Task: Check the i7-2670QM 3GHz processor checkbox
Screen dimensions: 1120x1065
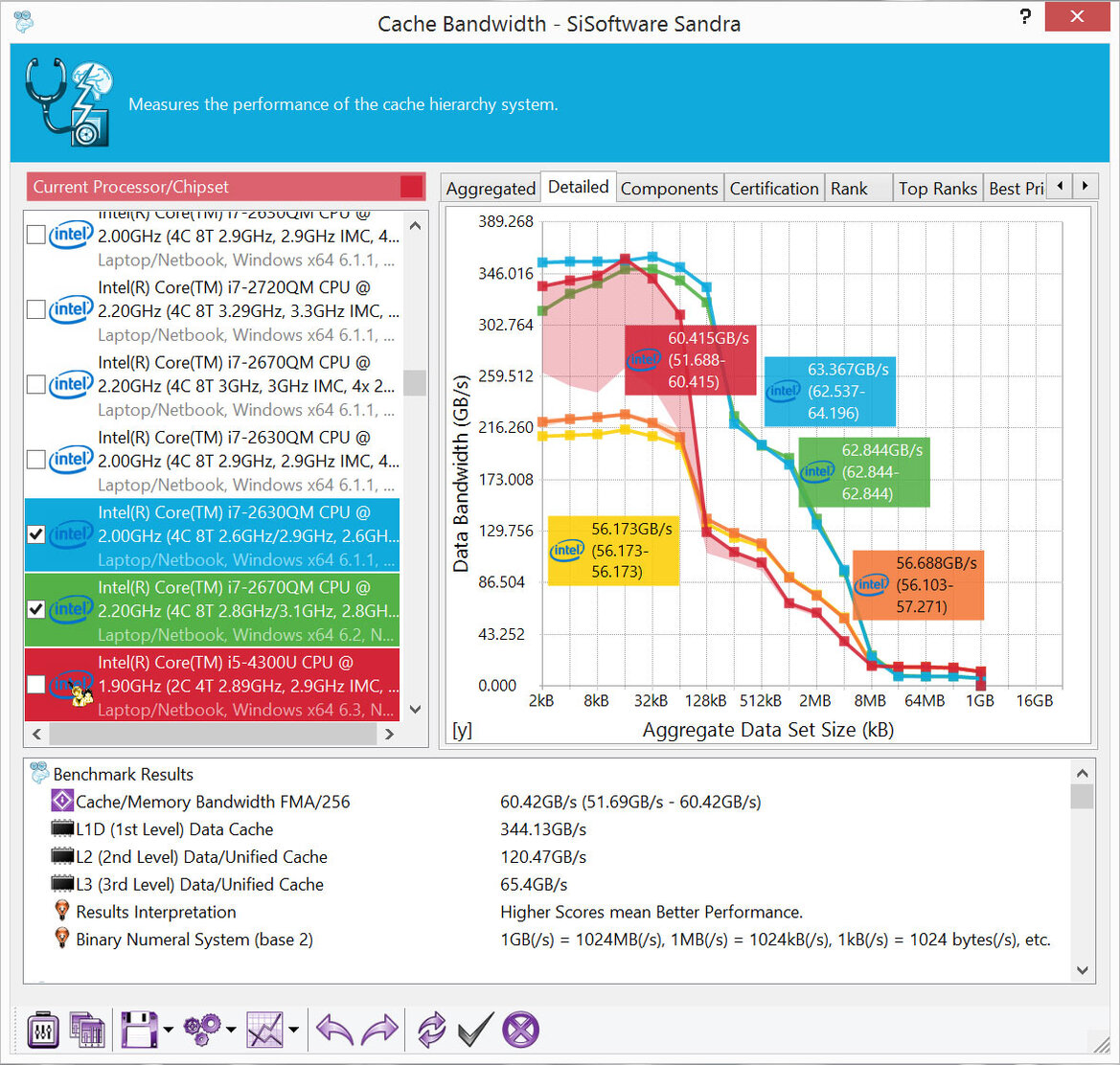Action: pos(35,385)
